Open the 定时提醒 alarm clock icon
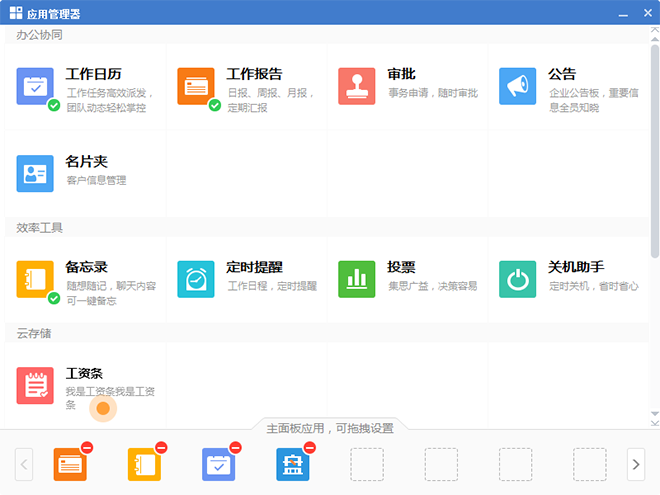Screen dimensions: 660x495 196,279
